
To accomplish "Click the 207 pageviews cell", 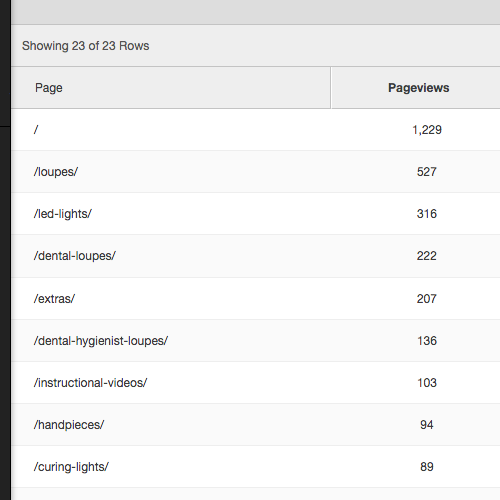I will (x=427, y=299).
